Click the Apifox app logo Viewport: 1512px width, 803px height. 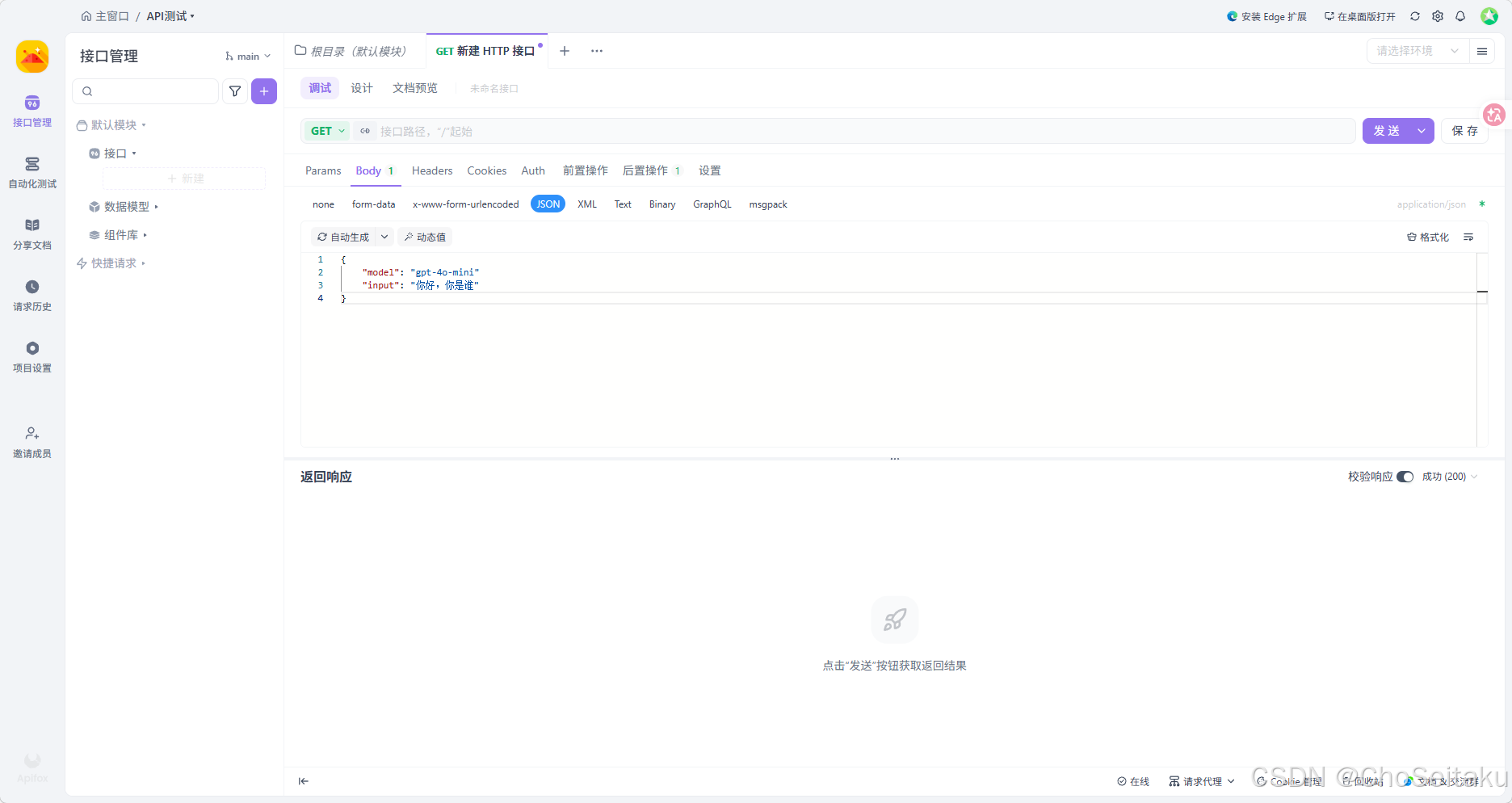[x=32, y=57]
